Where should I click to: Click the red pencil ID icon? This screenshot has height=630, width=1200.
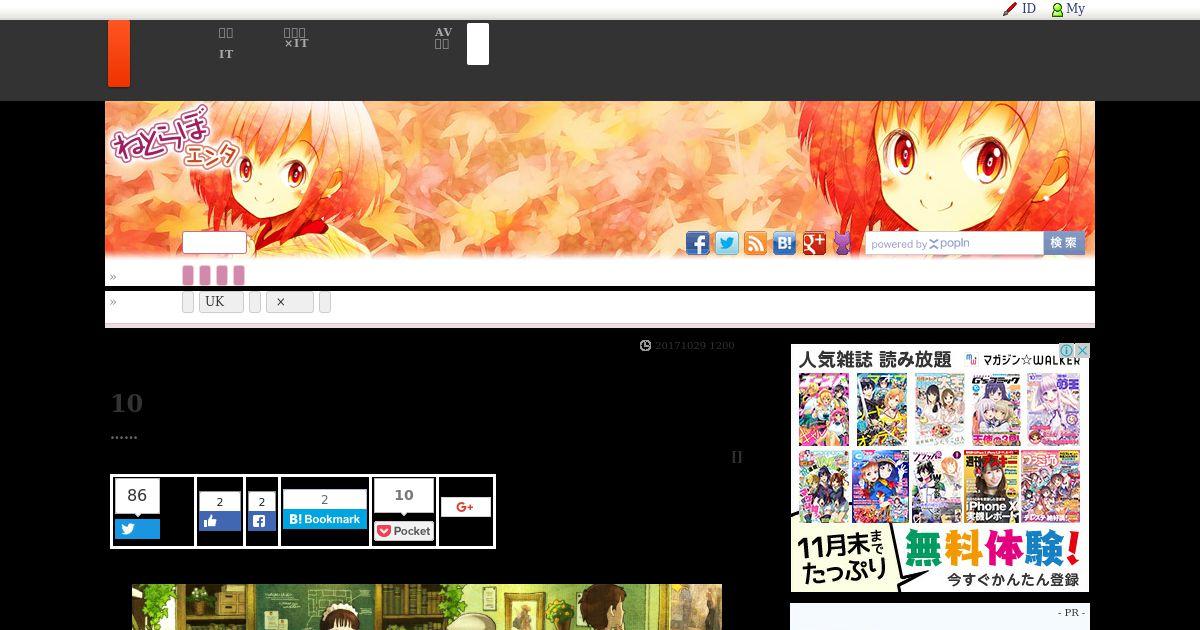tap(1019, 9)
